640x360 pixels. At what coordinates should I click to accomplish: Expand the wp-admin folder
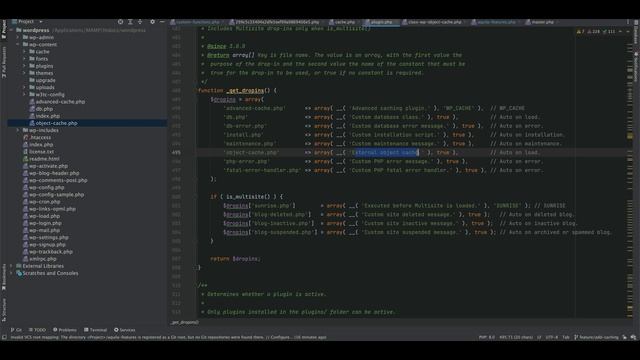(18, 37)
